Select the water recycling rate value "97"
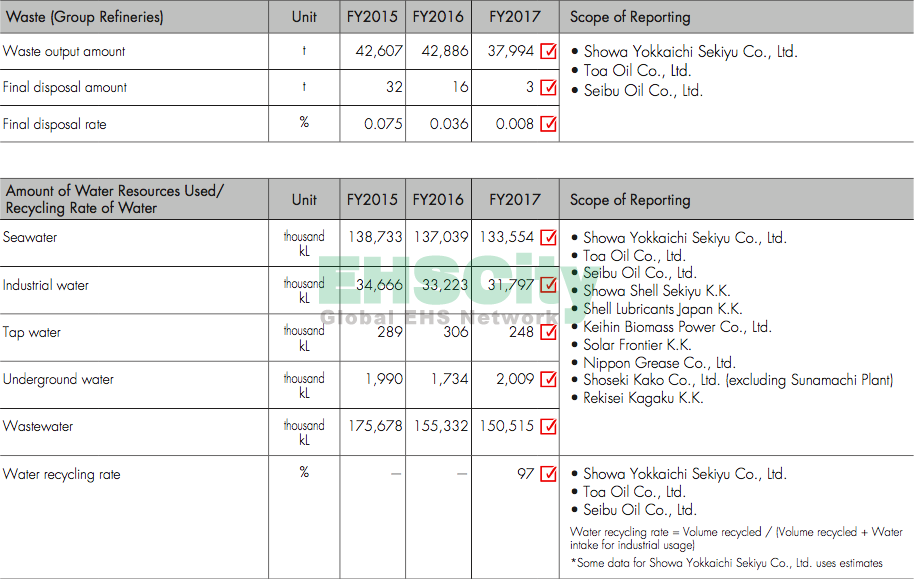 pos(525,474)
